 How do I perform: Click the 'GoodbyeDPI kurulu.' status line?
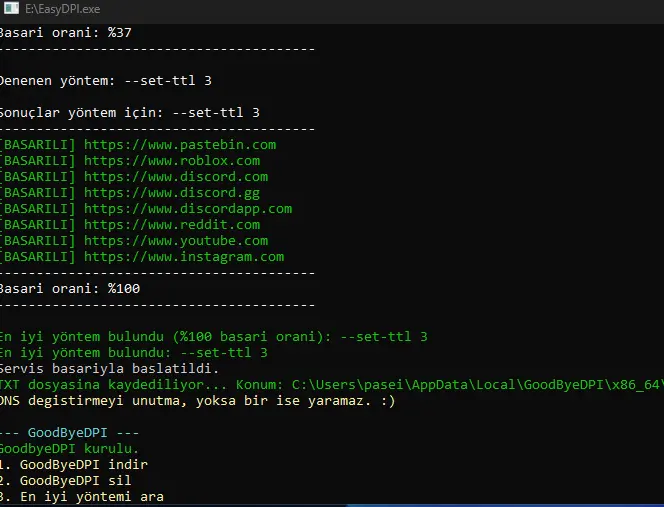click(x=69, y=449)
